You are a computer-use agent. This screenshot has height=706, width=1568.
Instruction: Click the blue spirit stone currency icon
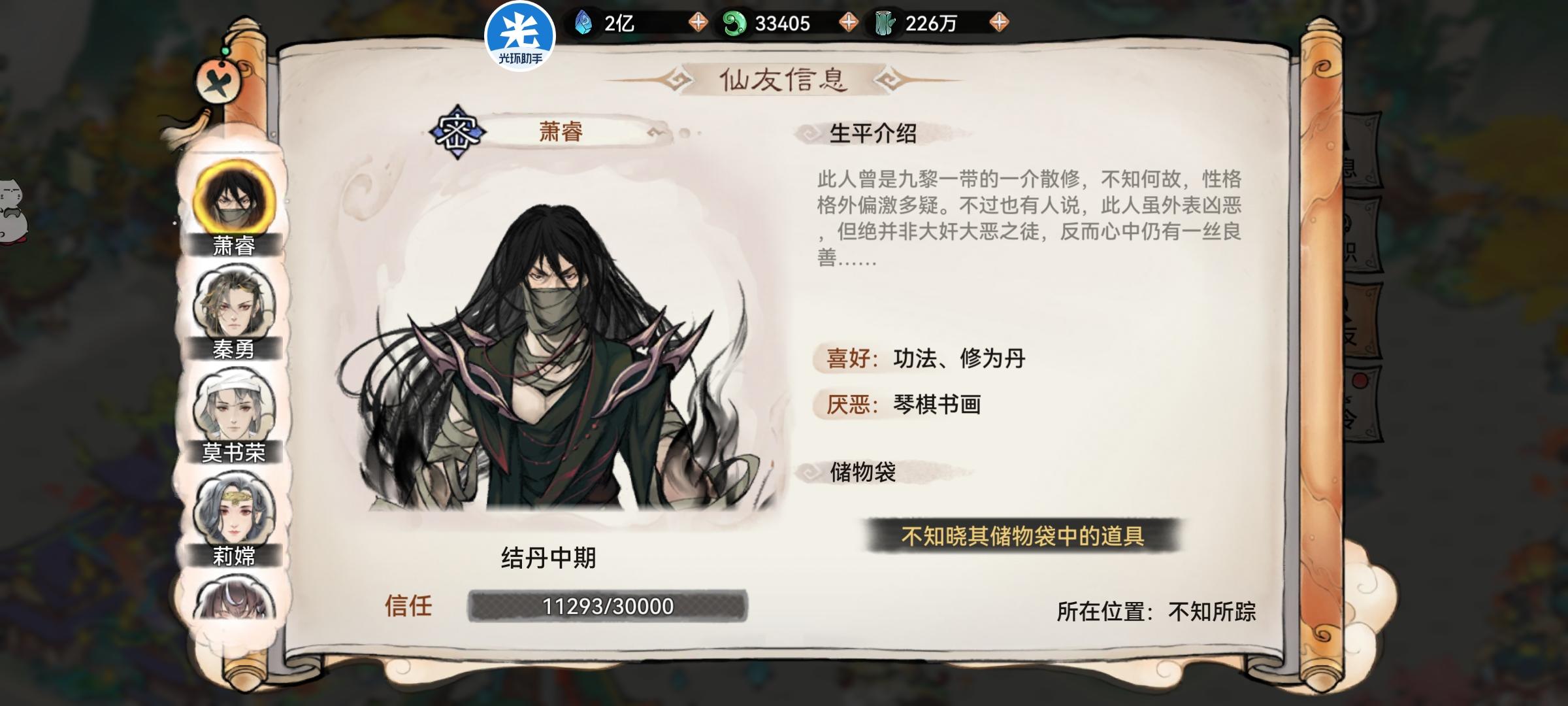pyautogui.click(x=583, y=24)
